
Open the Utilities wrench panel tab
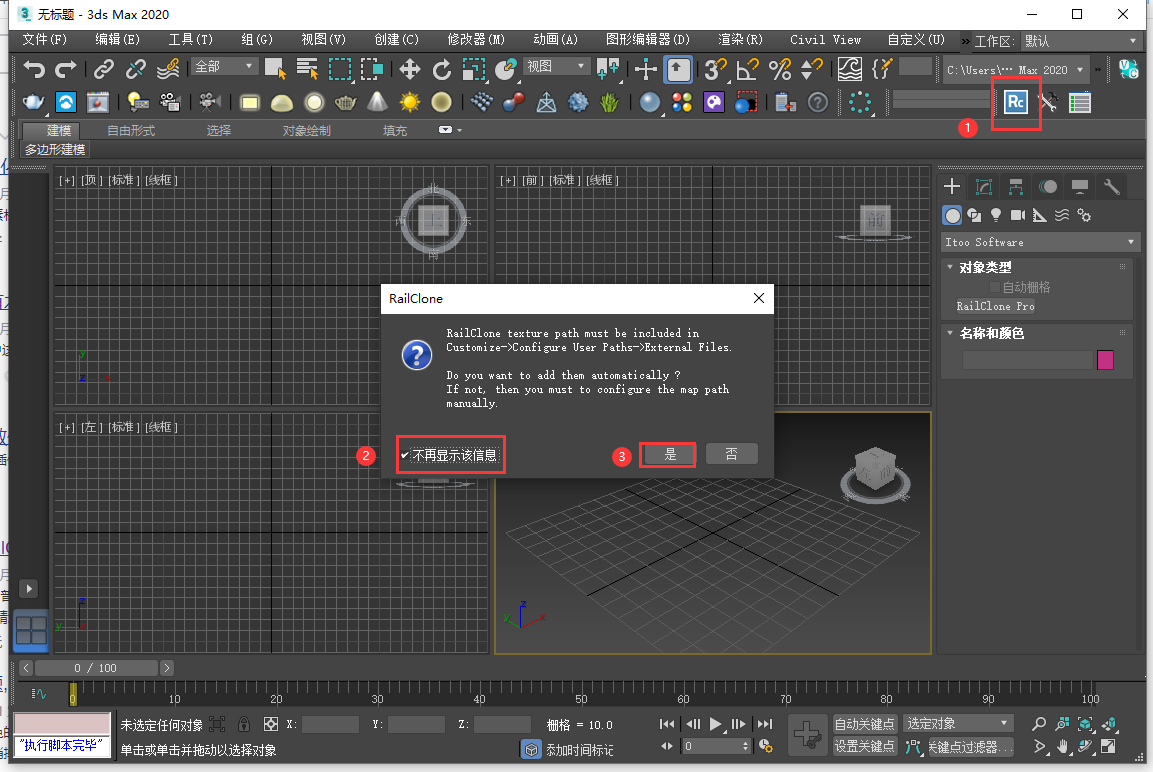click(1112, 187)
